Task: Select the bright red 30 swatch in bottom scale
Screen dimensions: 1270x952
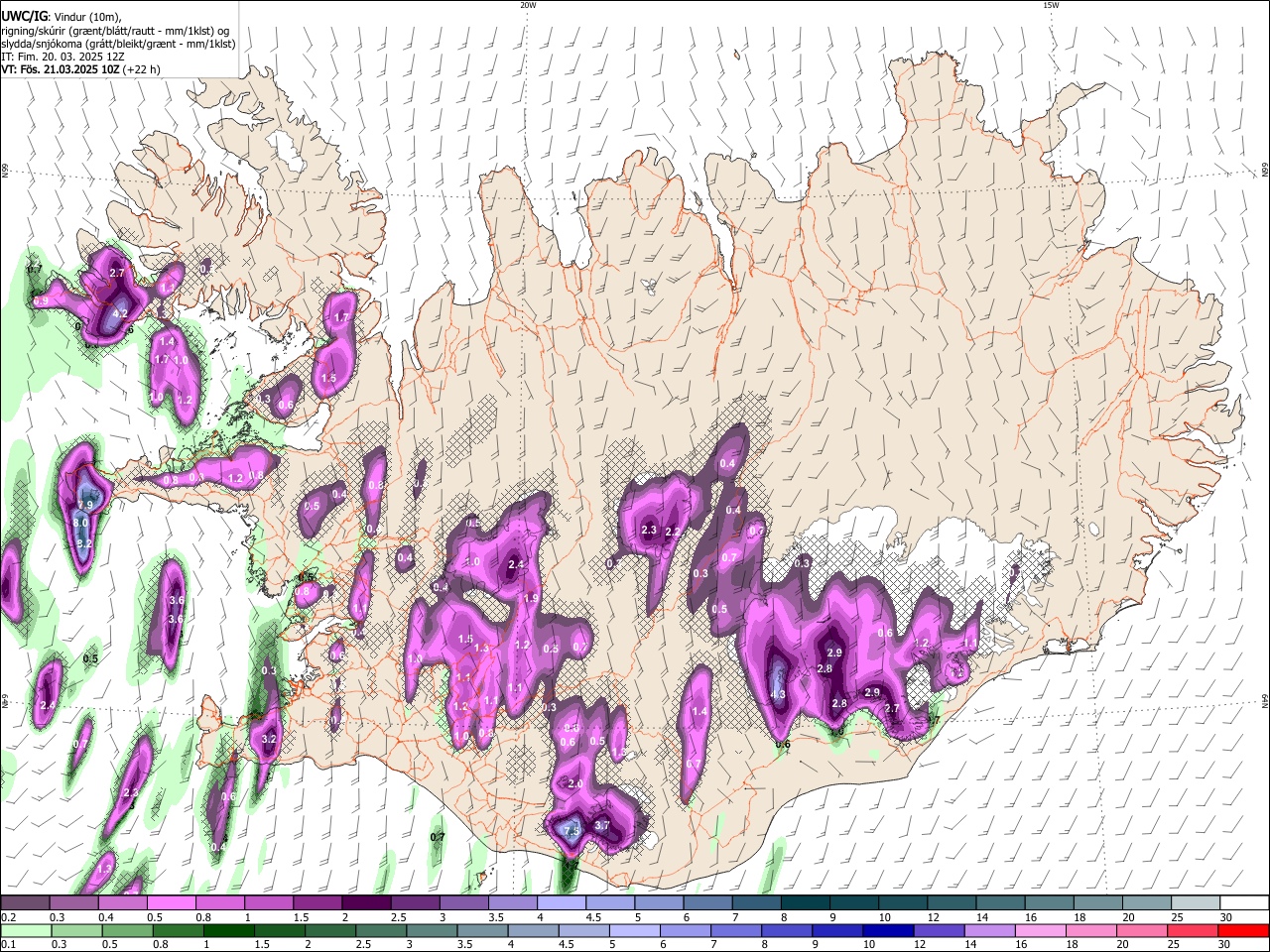Action: (x=1244, y=930)
